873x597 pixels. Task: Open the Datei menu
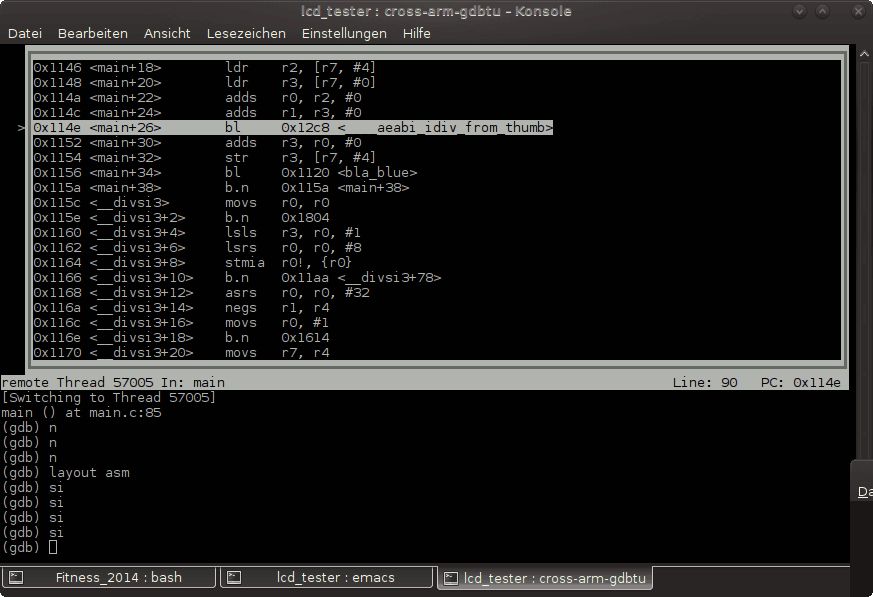[x=25, y=33]
